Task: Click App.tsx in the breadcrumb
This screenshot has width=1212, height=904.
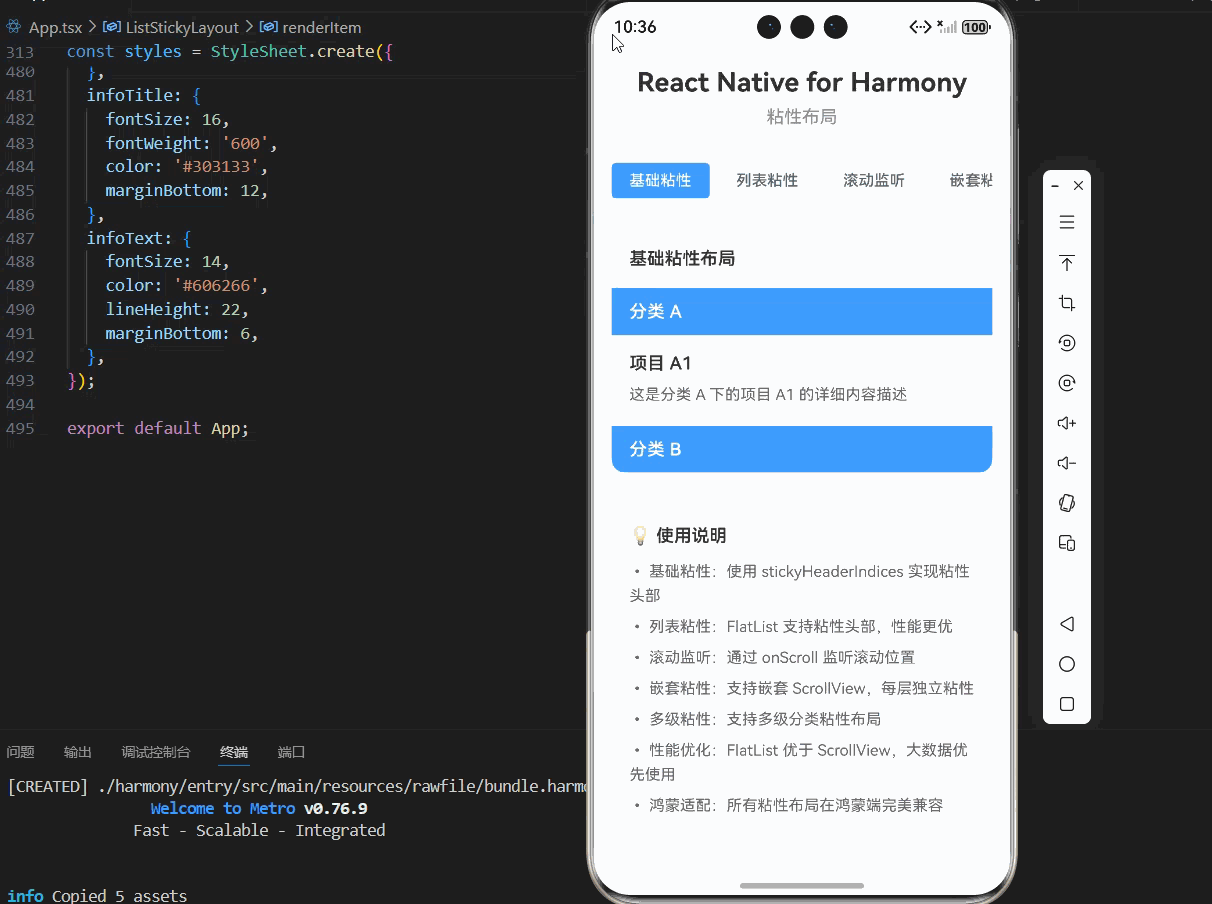Action: coord(55,27)
